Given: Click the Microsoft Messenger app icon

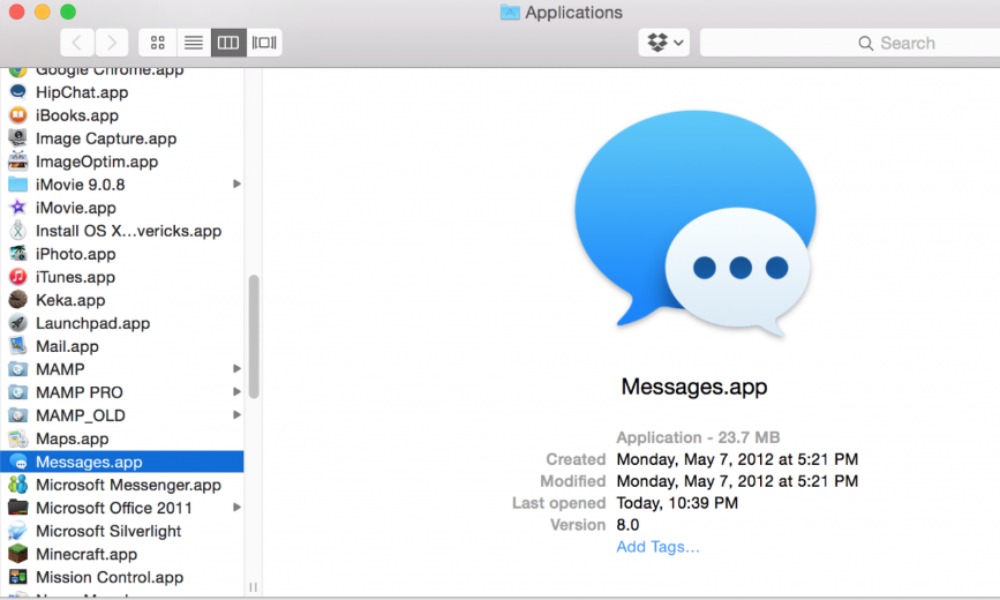Looking at the screenshot, I should pyautogui.click(x=18, y=485).
